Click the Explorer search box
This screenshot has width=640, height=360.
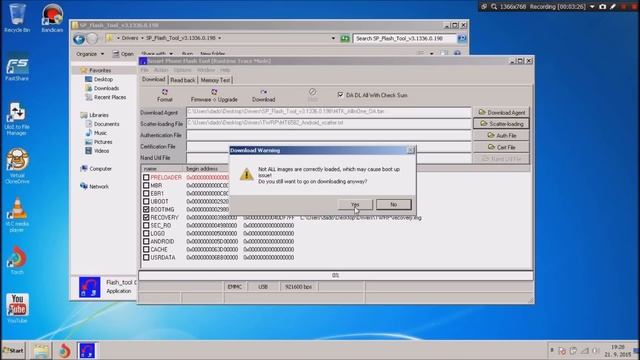(x=404, y=38)
